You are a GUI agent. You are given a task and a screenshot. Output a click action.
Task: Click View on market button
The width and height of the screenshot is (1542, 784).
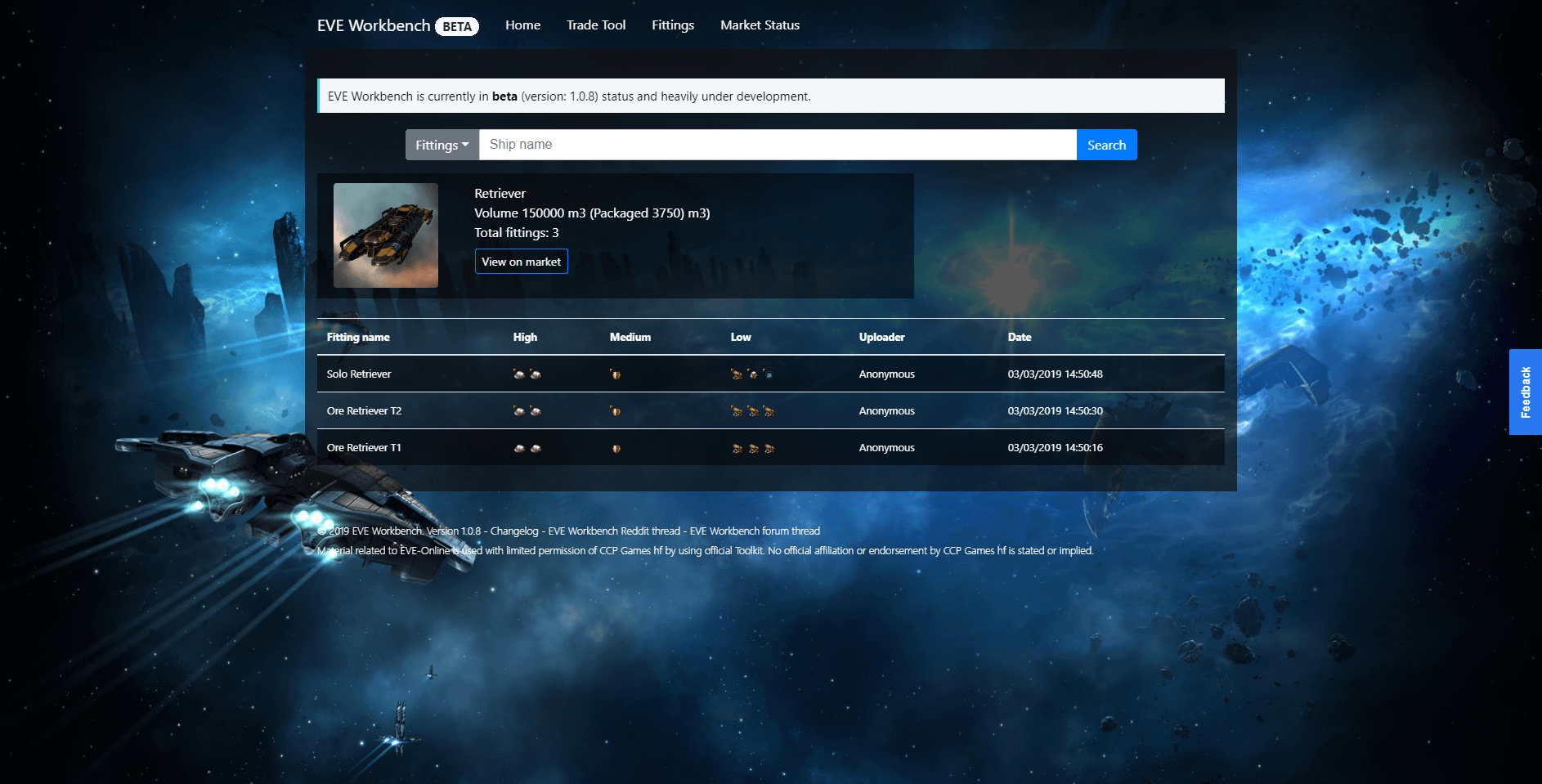[521, 262]
